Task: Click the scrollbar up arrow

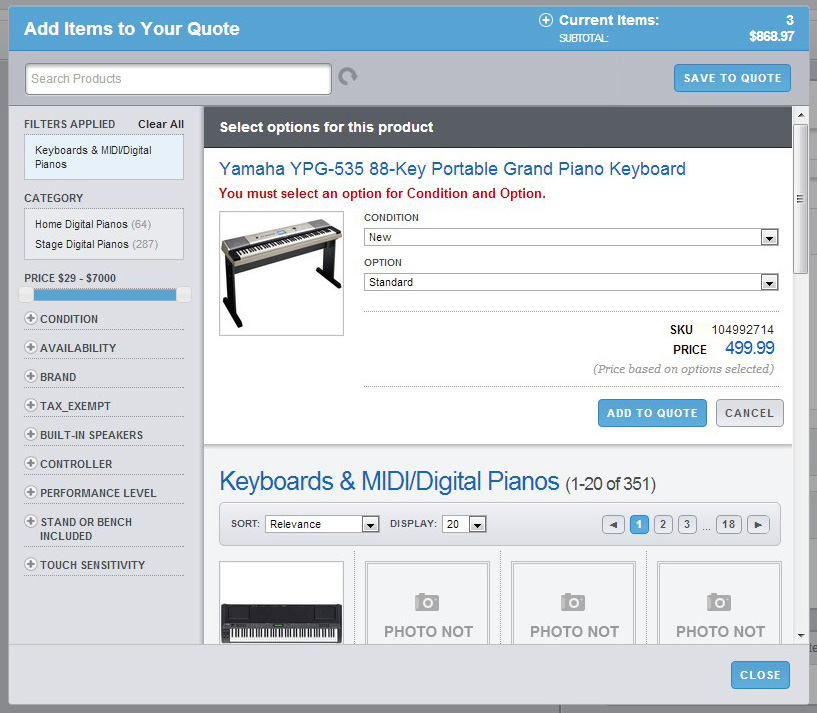Action: [801, 115]
